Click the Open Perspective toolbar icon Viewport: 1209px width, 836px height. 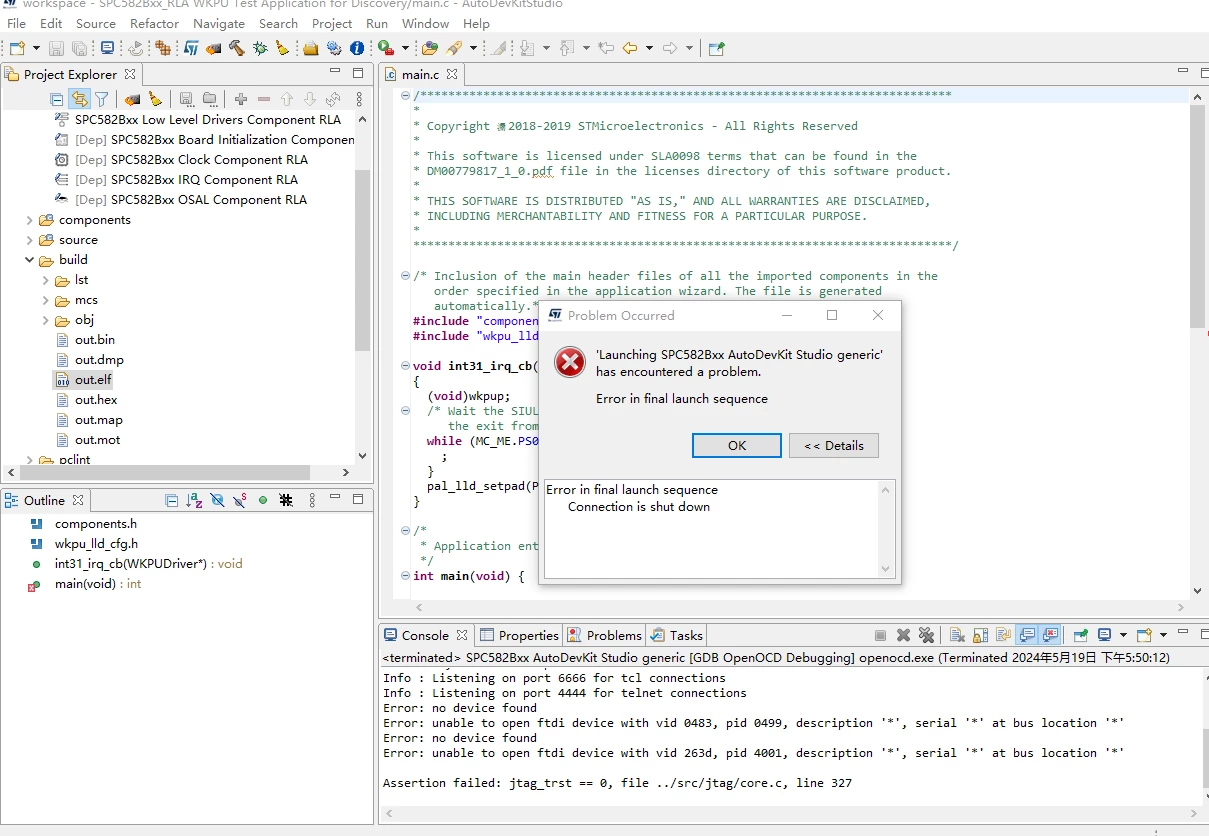[716, 48]
